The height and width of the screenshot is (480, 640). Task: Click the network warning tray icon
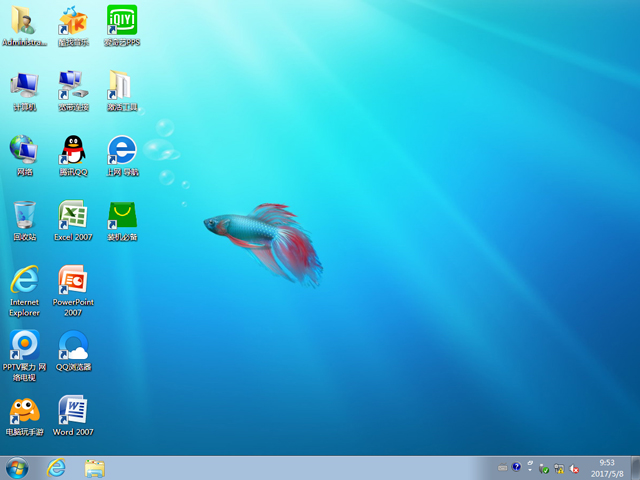pyautogui.click(x=559, y=468)
